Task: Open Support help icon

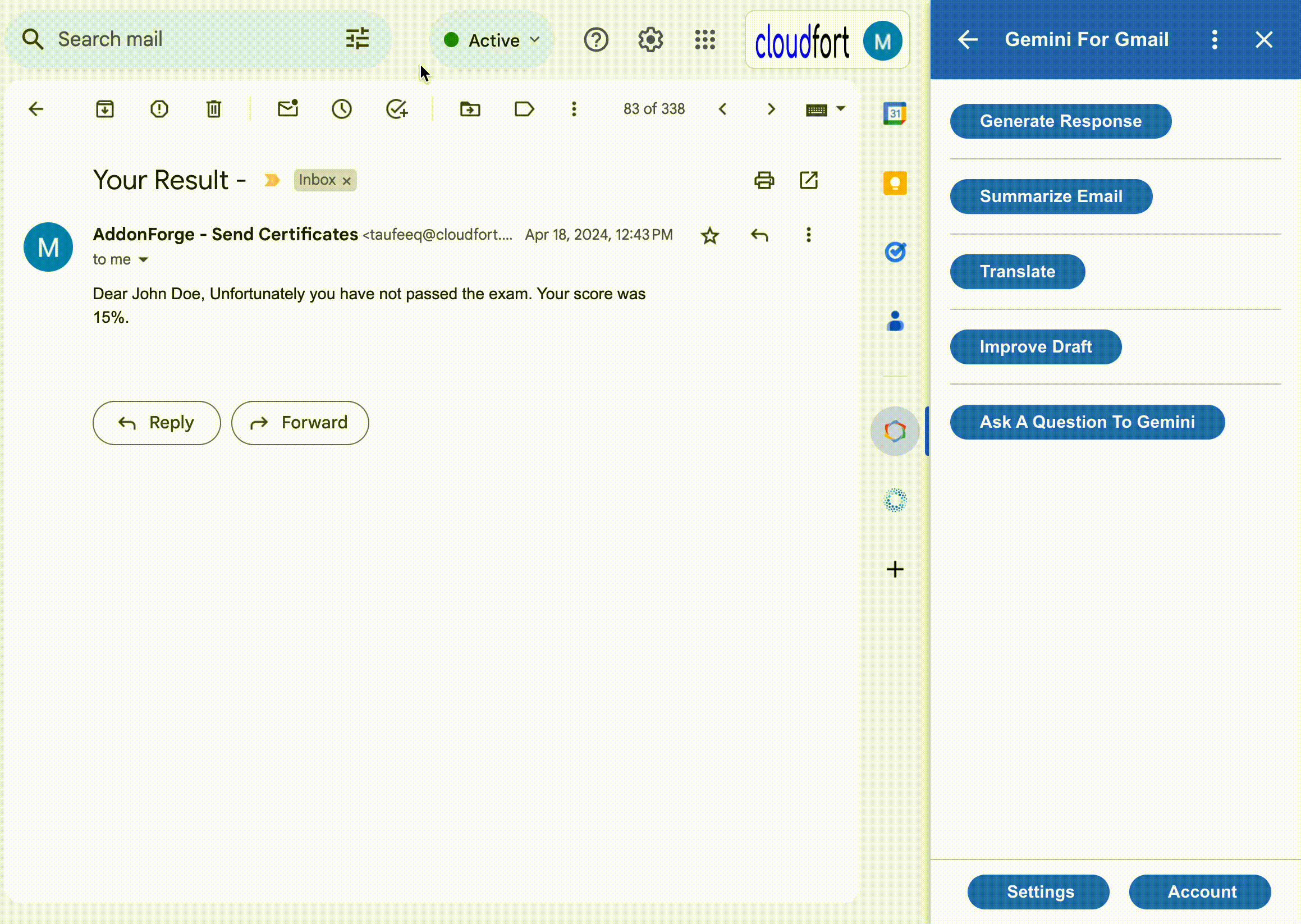Action: tap(595, 40)
